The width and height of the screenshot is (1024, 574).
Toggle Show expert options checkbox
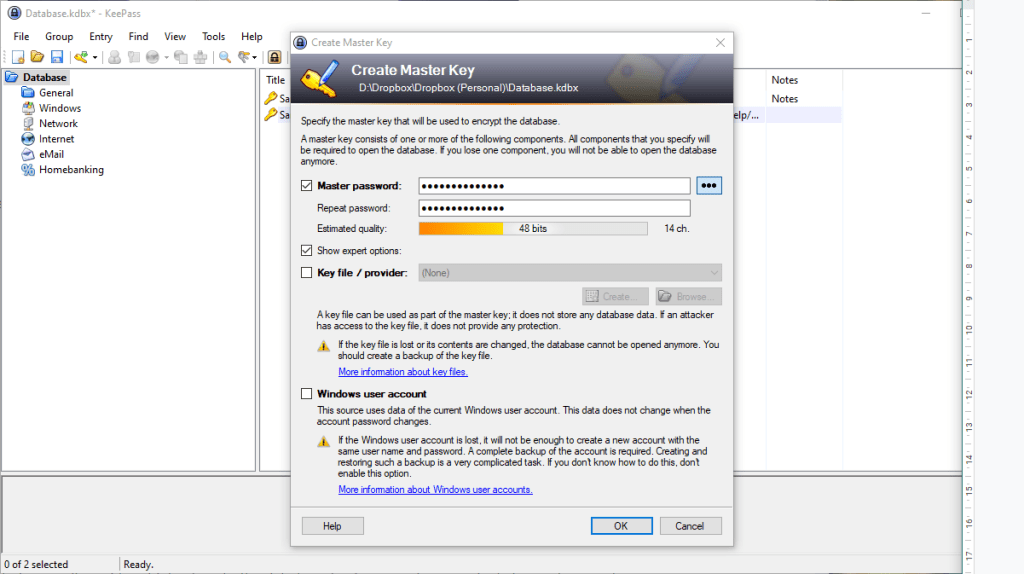coord(306,250)
